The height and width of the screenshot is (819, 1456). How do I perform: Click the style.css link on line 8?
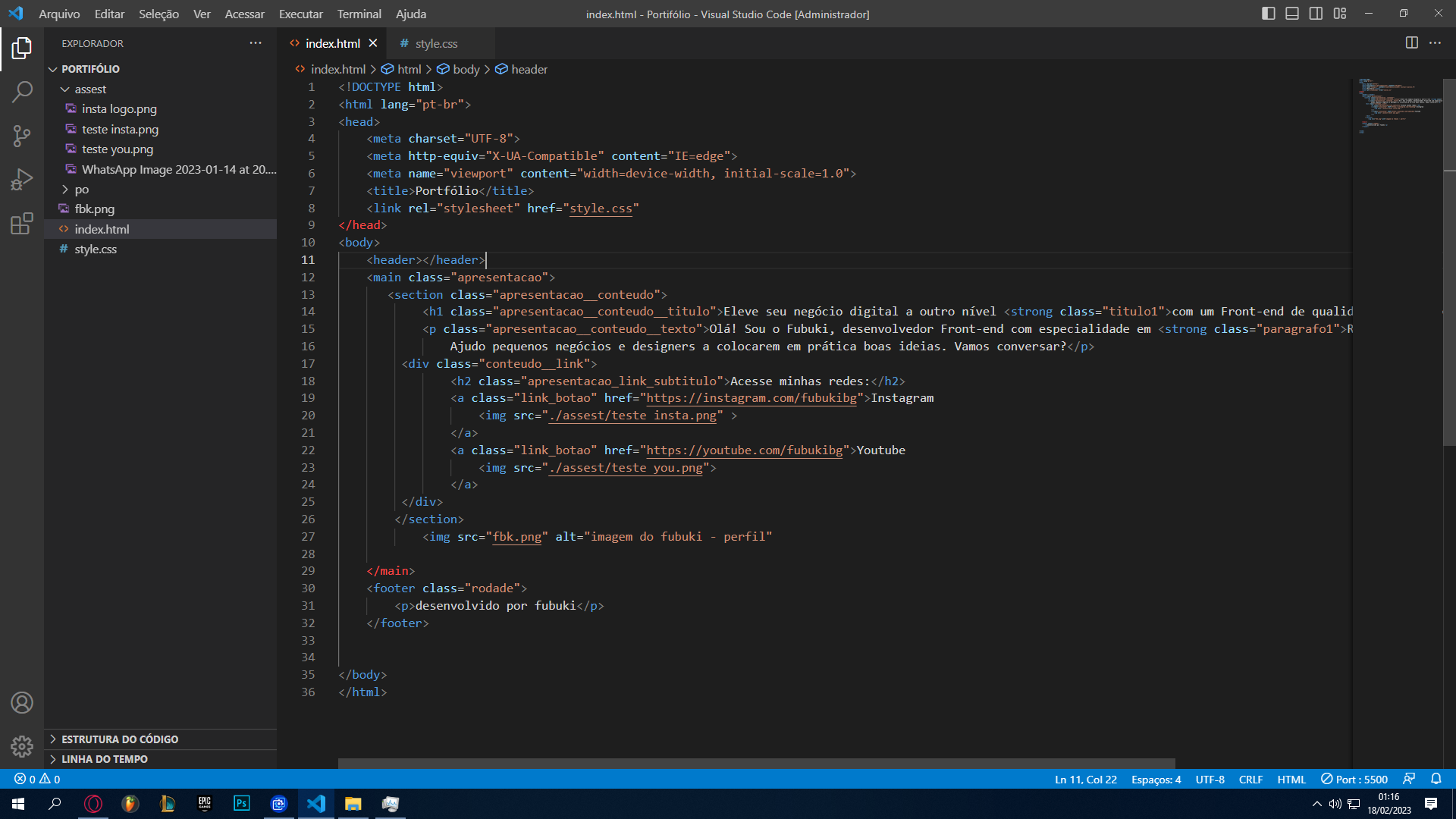click(601, 208)
